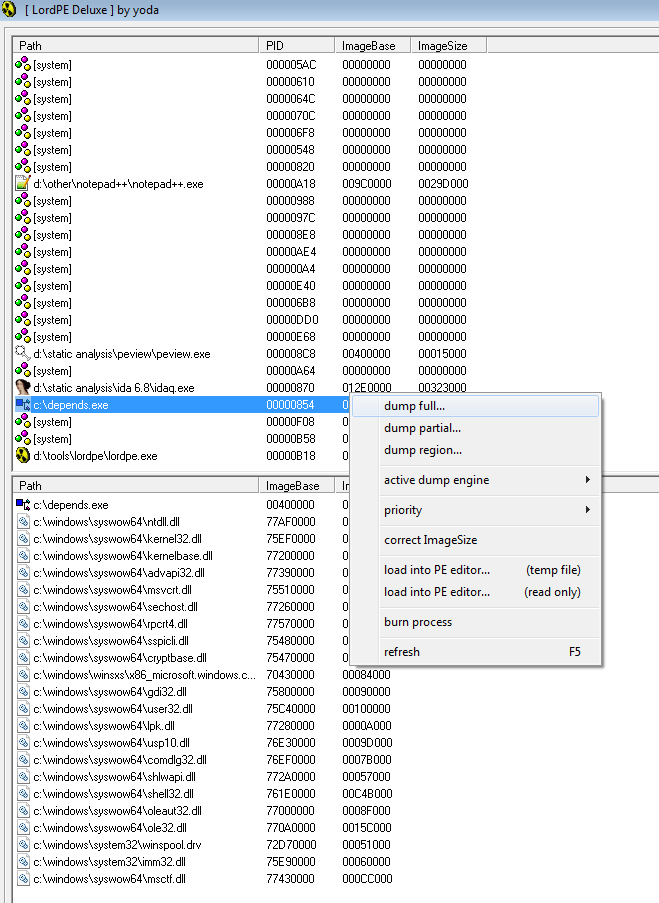Viewport: 659px width, 903px height.
Task: Click the advapi32.dll module icon
Action: 23,572
